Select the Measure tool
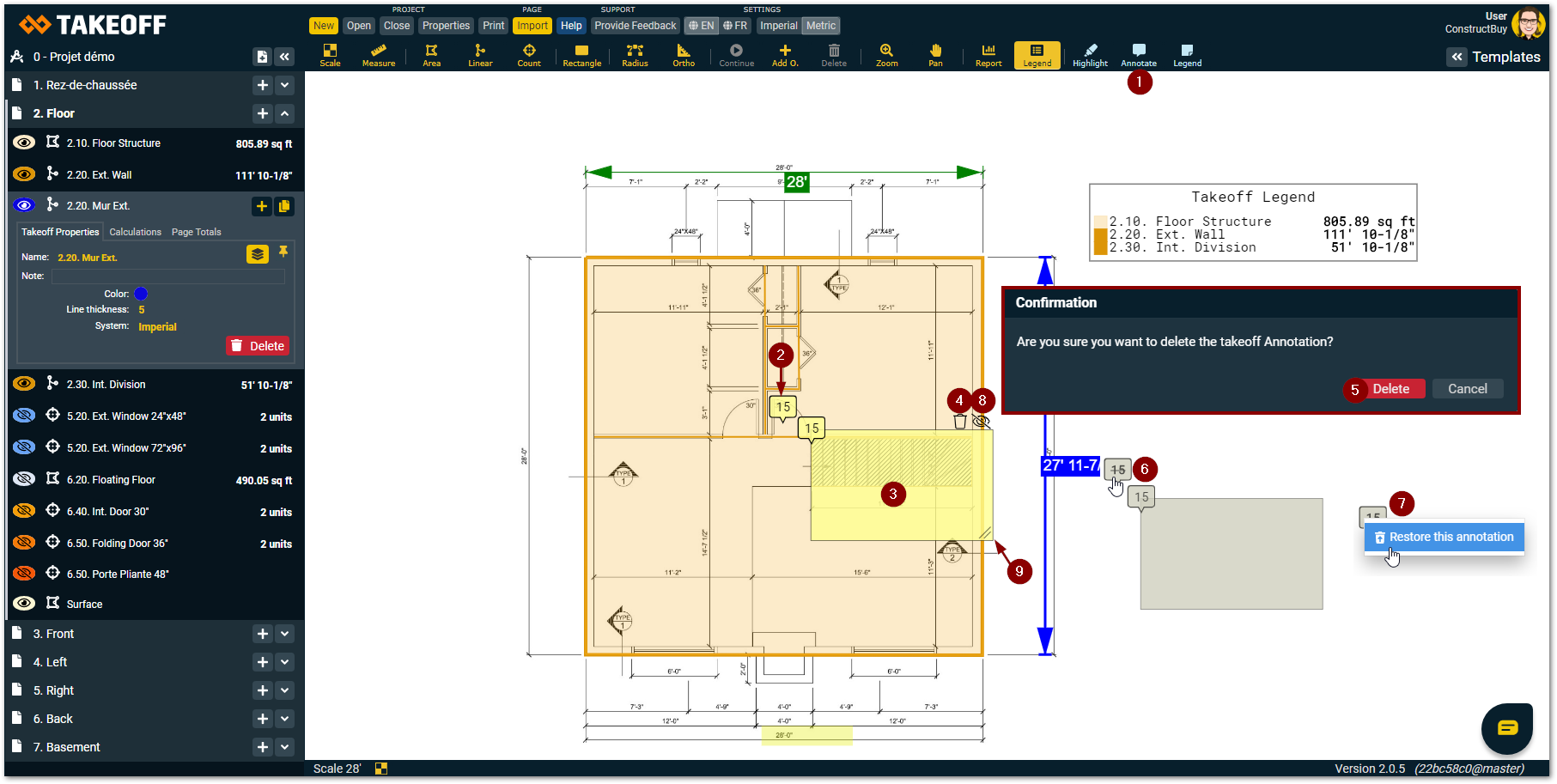This screenshot has width=1557, height=784. 378,55
